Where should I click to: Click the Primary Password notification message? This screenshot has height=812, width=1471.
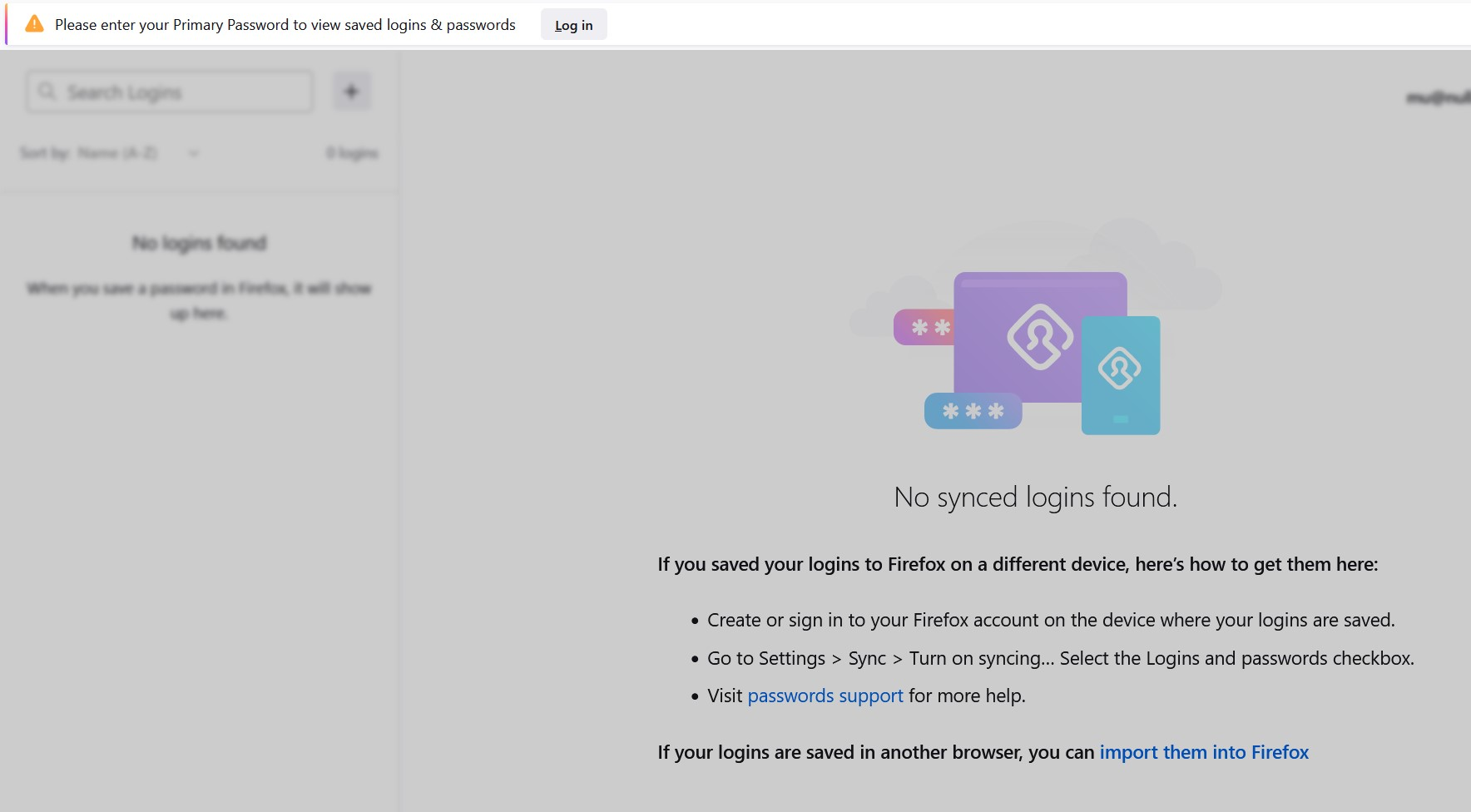tap(285, 25)
